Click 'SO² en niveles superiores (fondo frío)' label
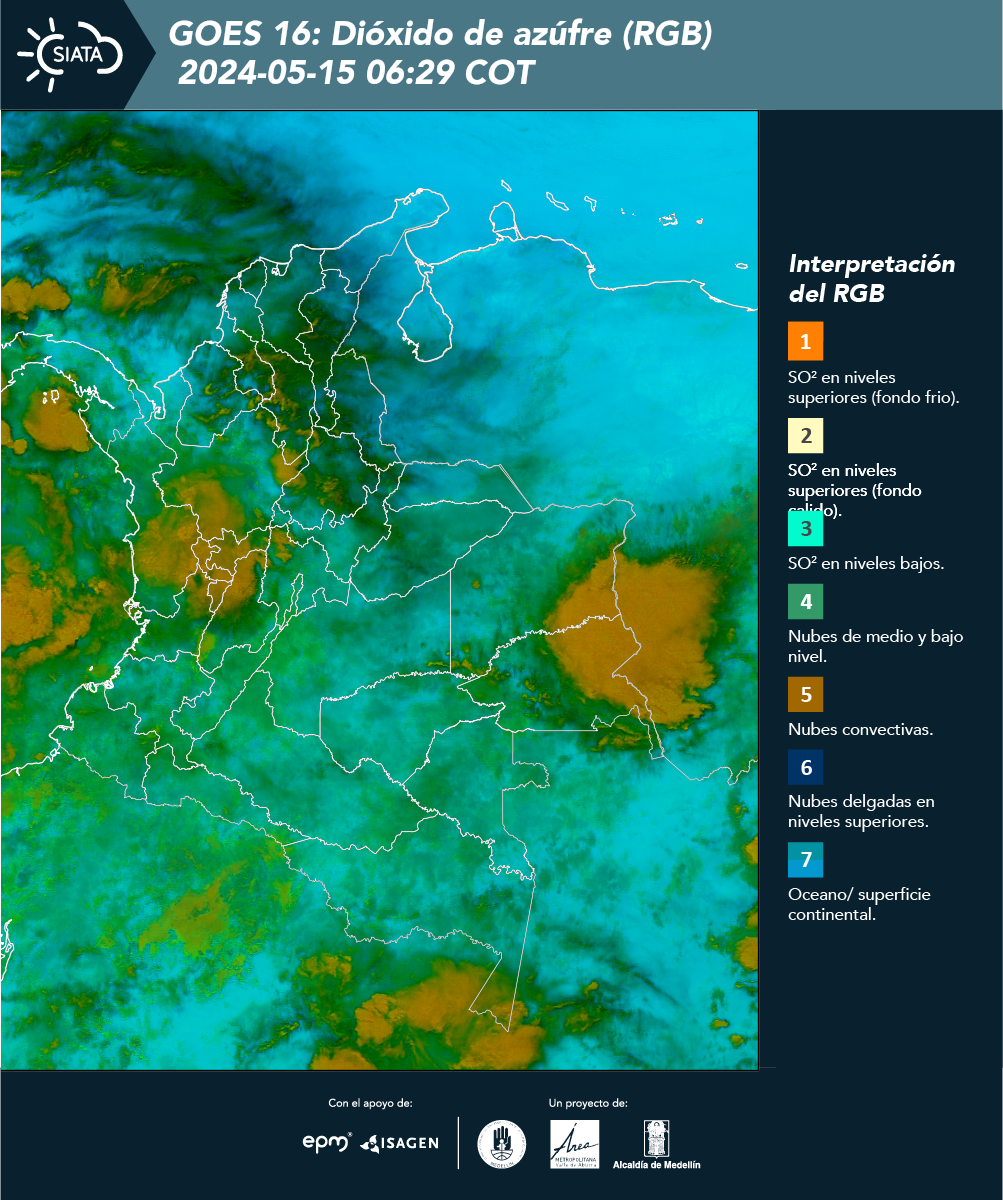 (873, 387)
